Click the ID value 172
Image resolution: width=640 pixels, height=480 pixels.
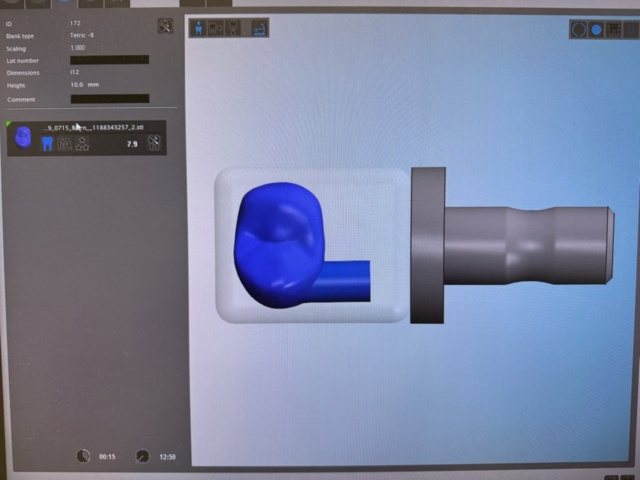tap(75, 23)
